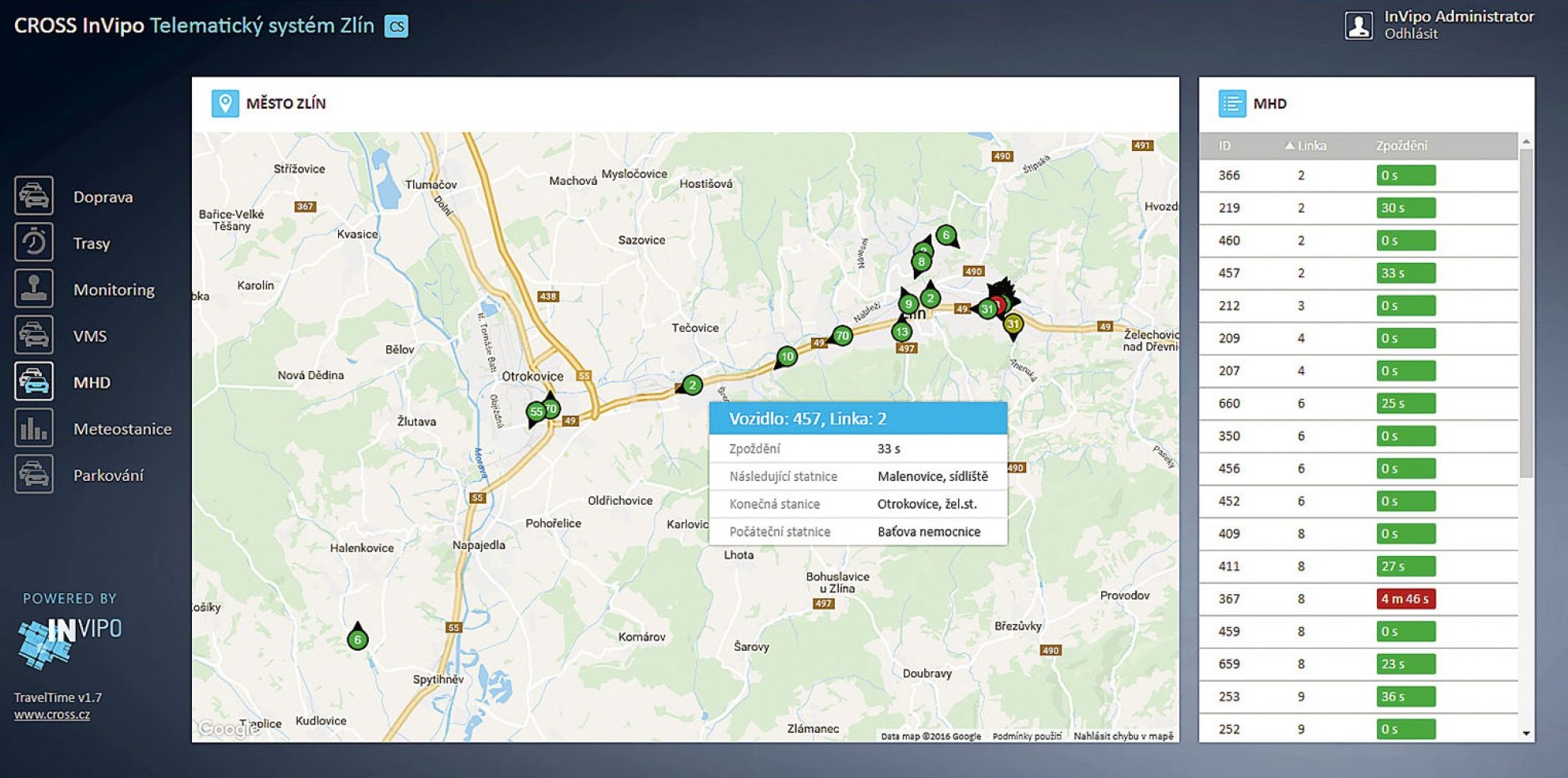Sort table by Zpoždění column header
This screenshot has height=778, width=1568.
click(x=1401, y=146)
